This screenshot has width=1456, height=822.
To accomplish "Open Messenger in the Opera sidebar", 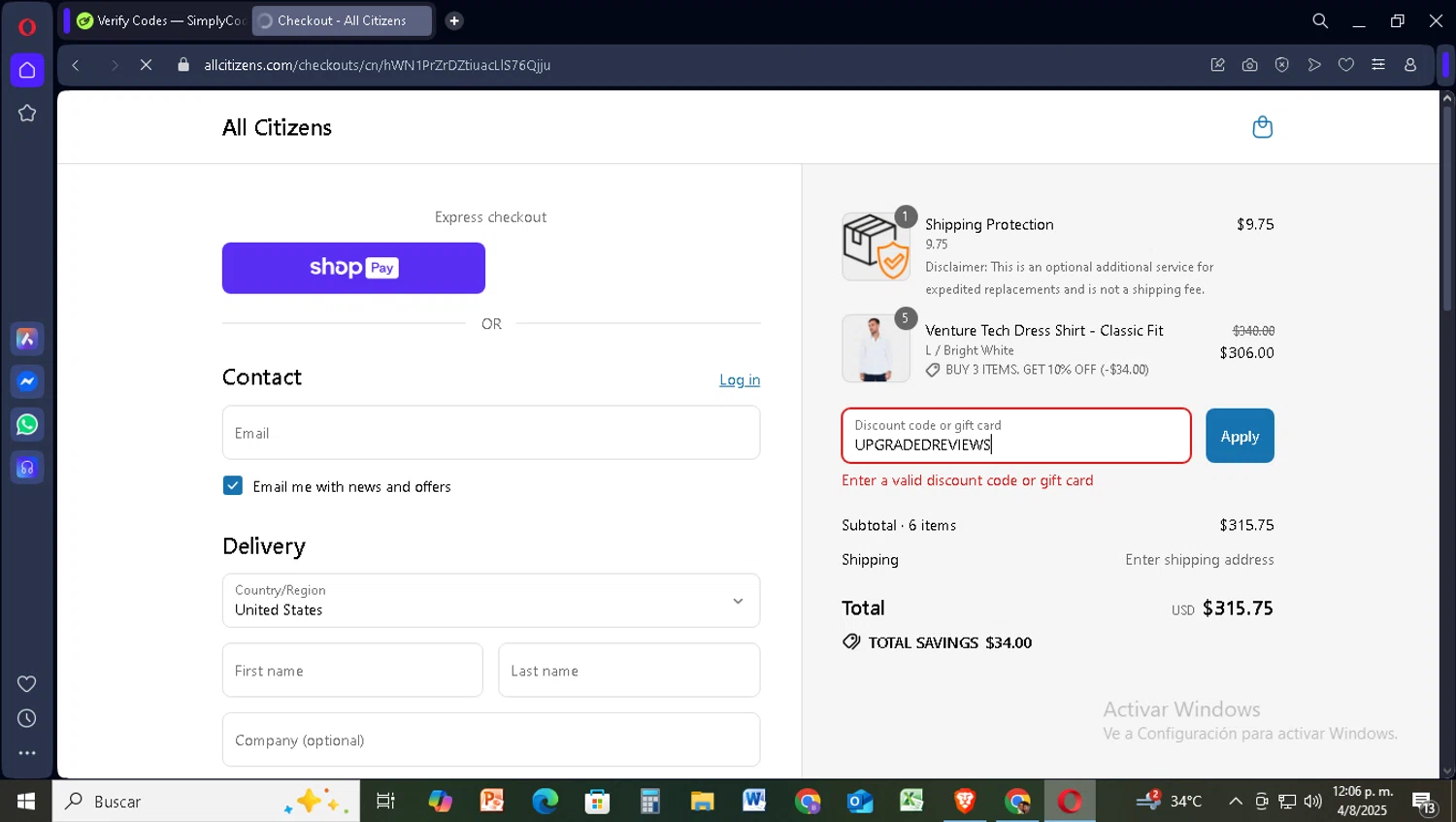I will click(27, 381).
